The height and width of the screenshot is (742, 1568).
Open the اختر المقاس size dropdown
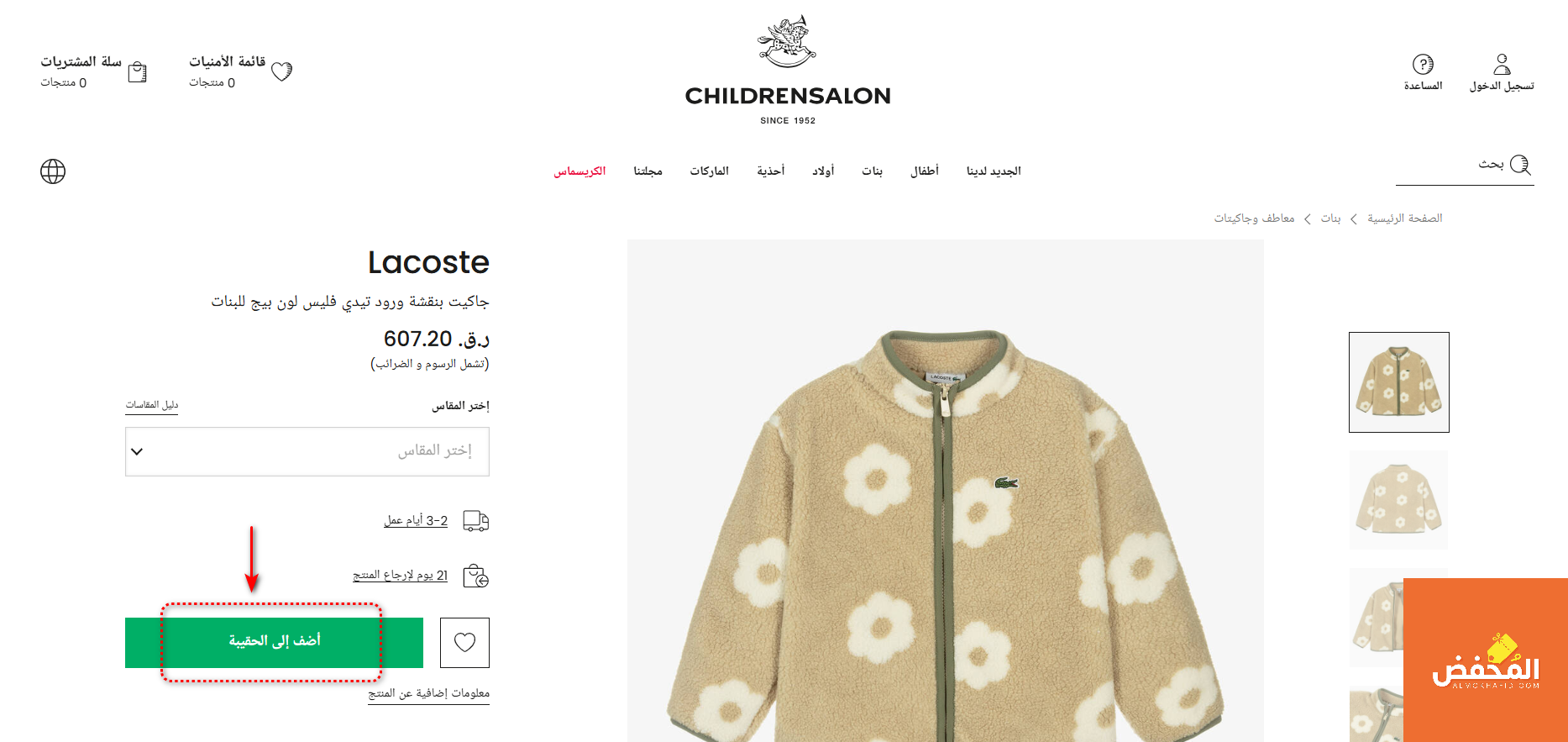tap(307, 451)
